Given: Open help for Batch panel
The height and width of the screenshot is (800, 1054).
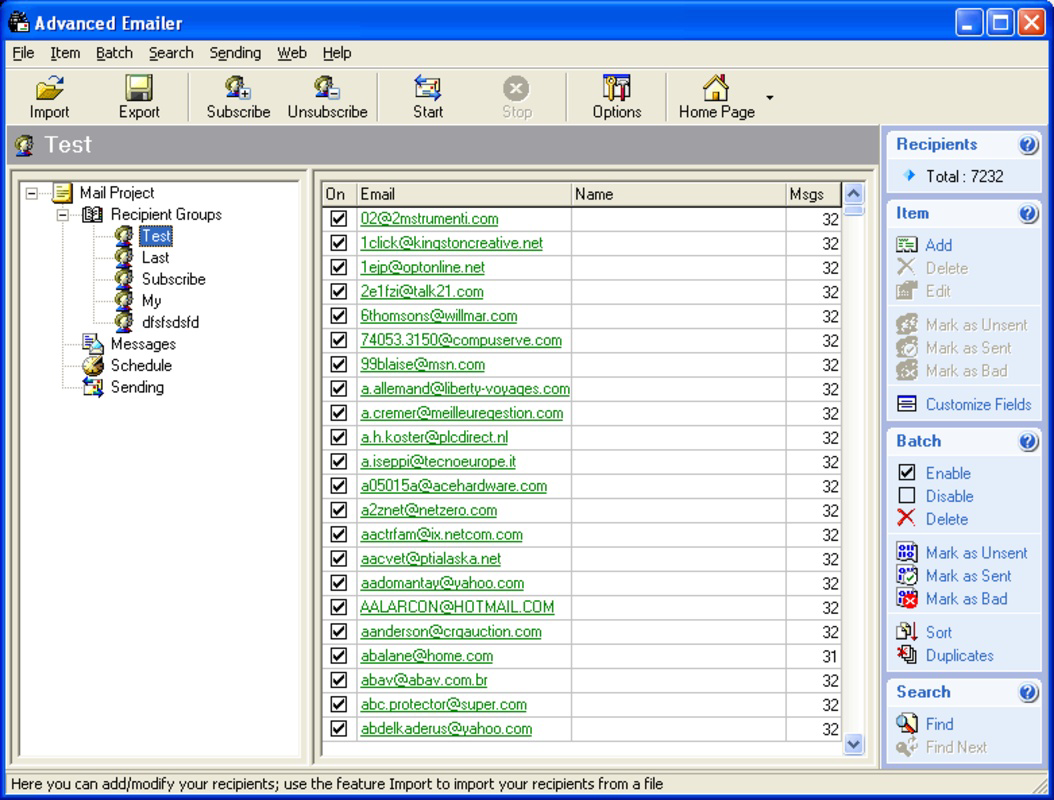Looking at the screenshot, I should (1028, 442).
